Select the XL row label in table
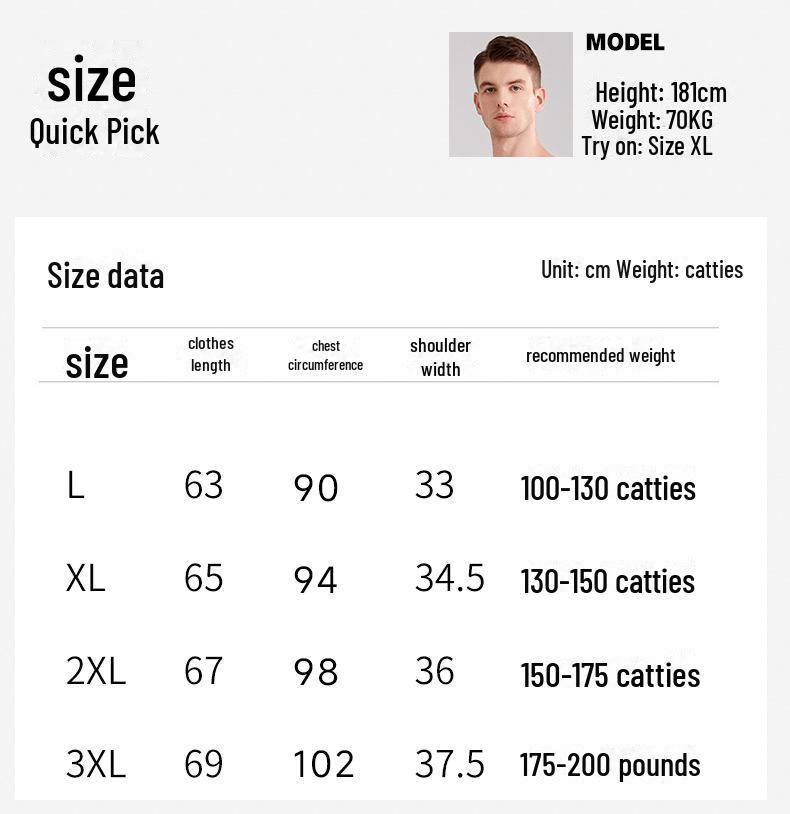The height and width of the screenshot is (814, 790). point(85,579)
